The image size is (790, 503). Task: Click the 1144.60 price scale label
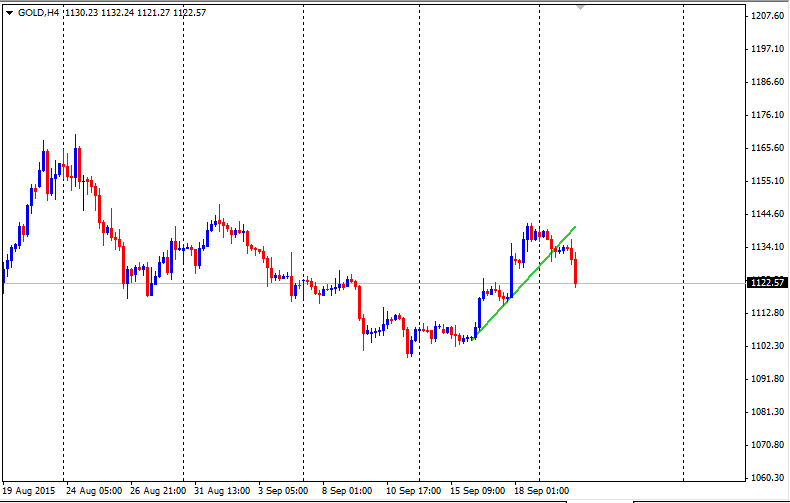[x=767, y=214]
